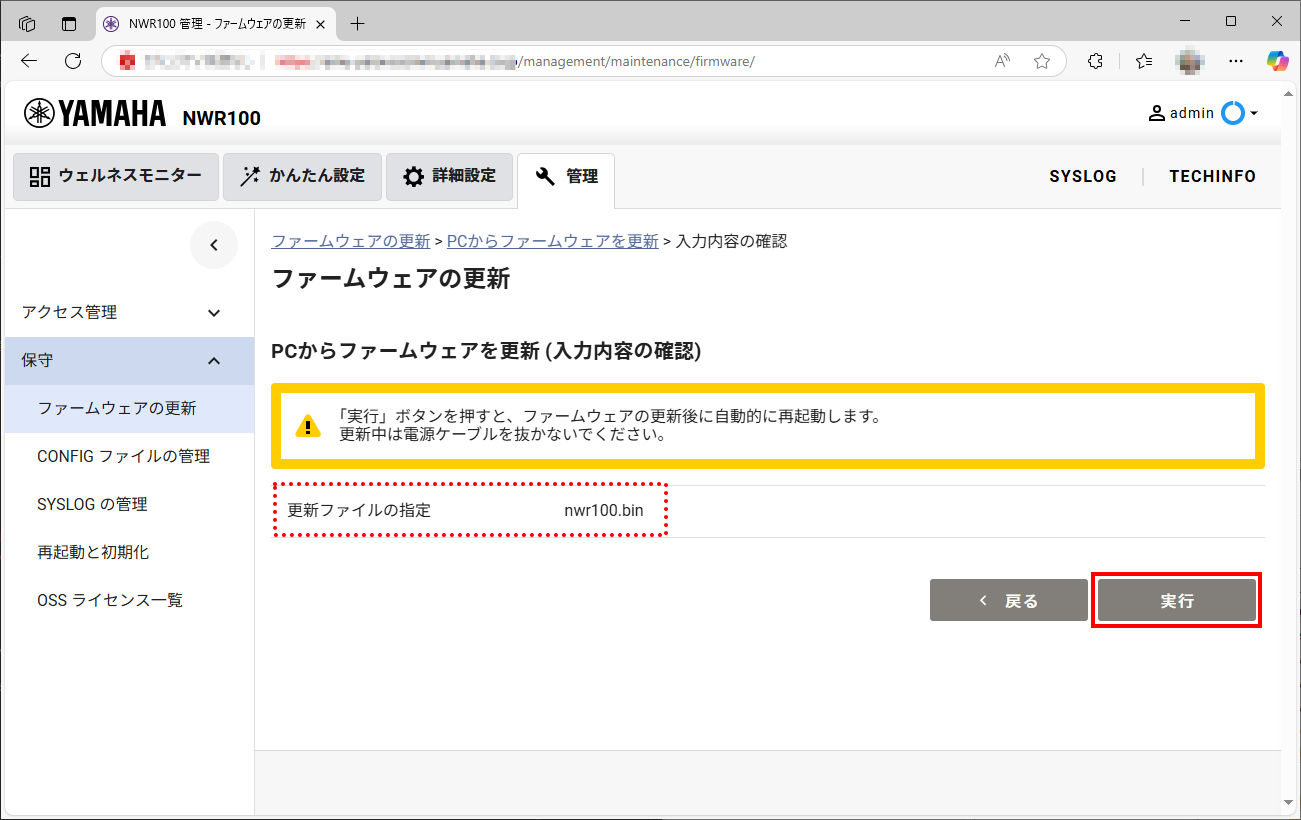The image size is (1301, 820).
Task: Click the Yamaha logo
Action: tap(37, 113)
